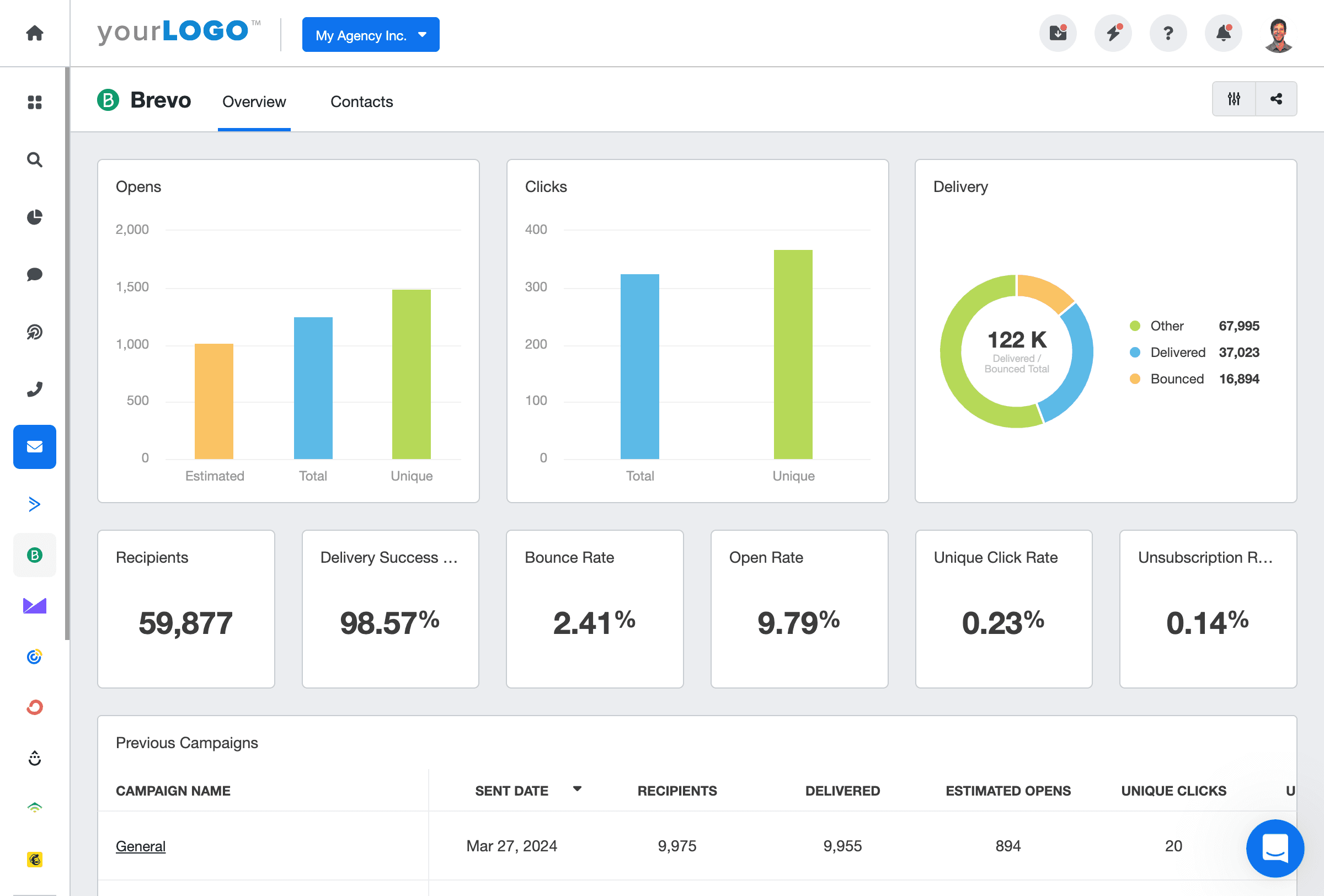
Task: Switch to the Contacts tab
Action: [x=361, y=102]
